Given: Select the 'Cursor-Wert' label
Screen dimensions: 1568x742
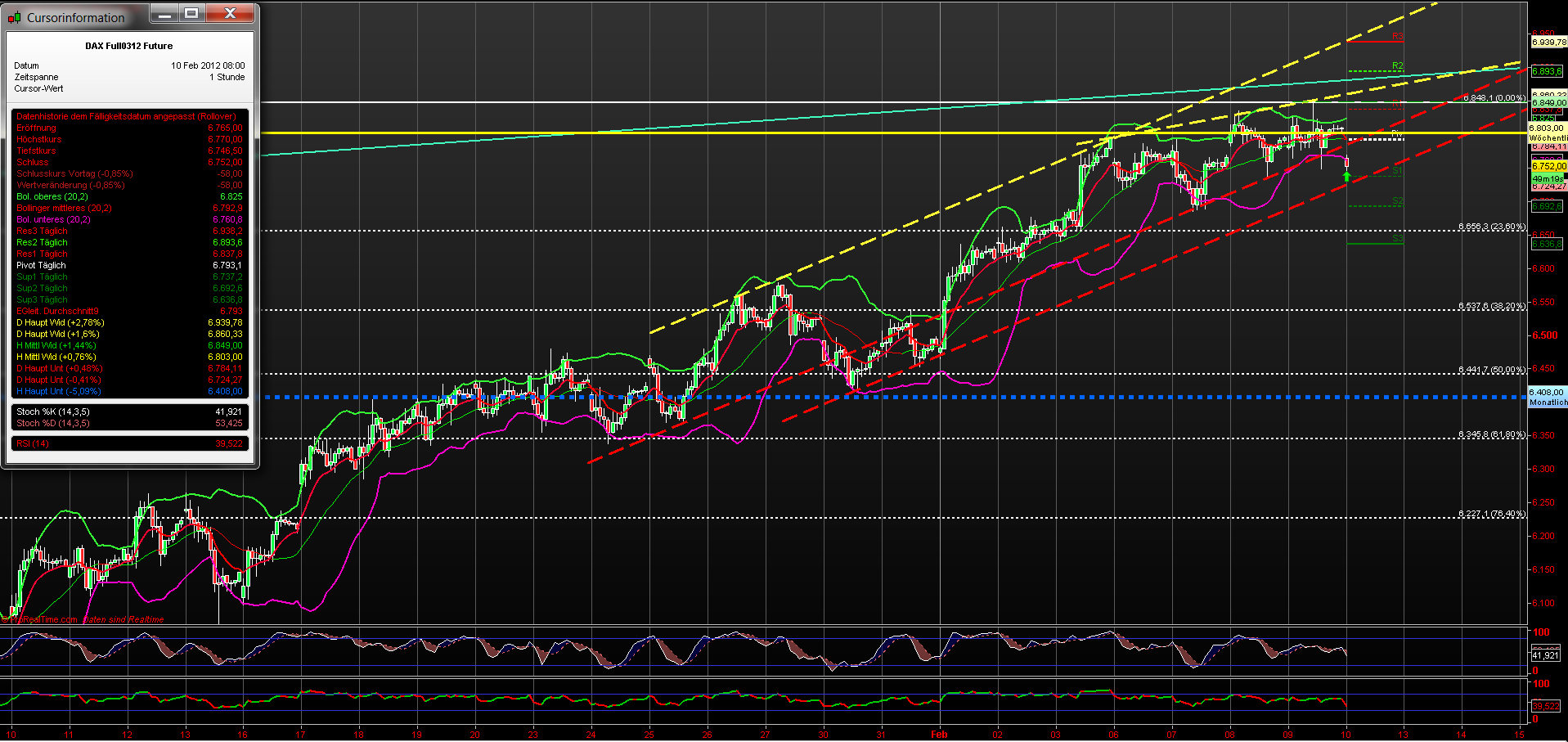Looking at the screenshot, I should pos(38,88).
